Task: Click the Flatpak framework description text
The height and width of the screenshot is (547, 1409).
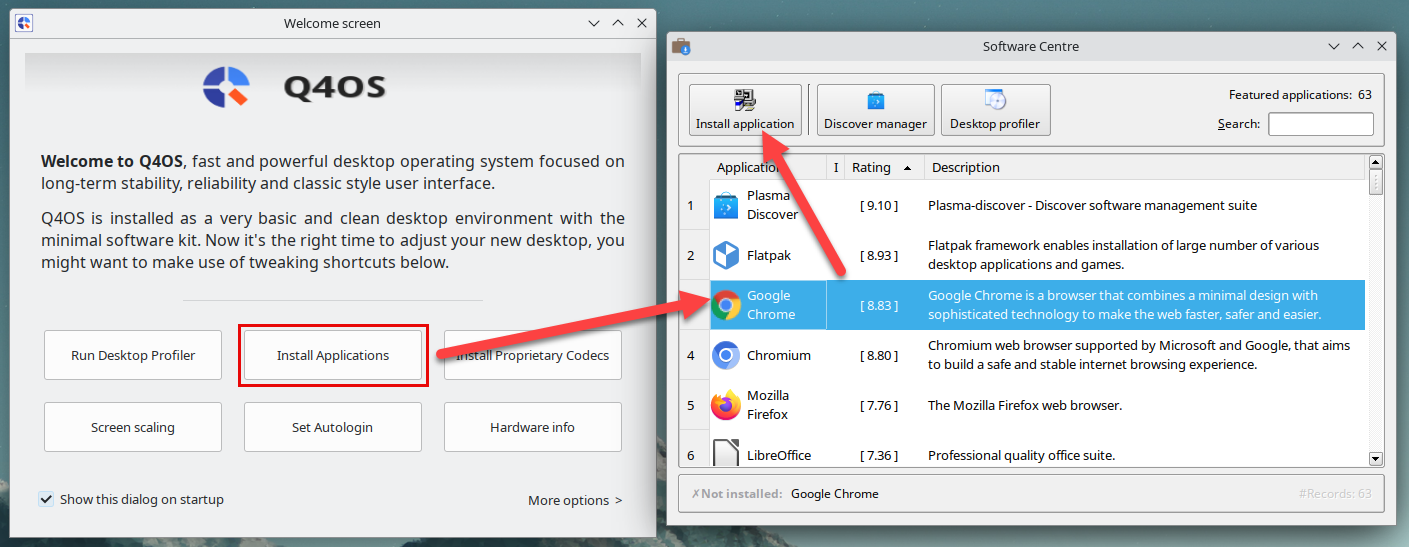Action: [1124, 255]
